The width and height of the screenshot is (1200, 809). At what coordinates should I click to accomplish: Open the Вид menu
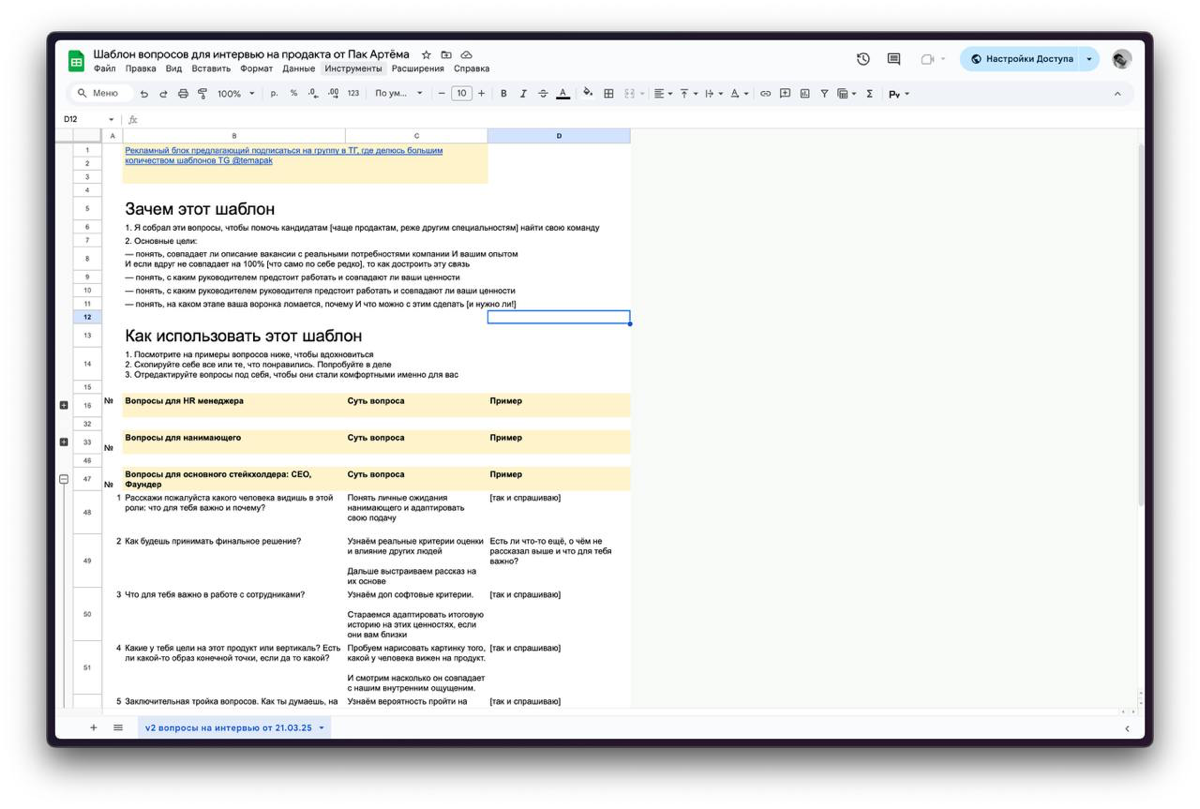pos(174,69)
